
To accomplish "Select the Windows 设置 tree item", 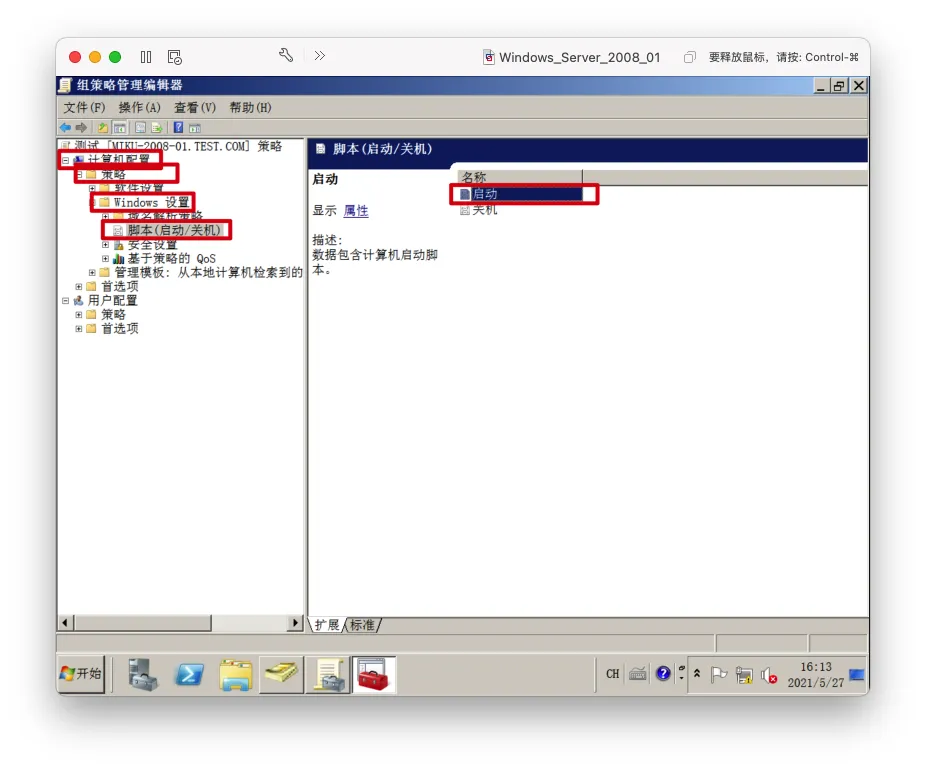I will (151, 203).
